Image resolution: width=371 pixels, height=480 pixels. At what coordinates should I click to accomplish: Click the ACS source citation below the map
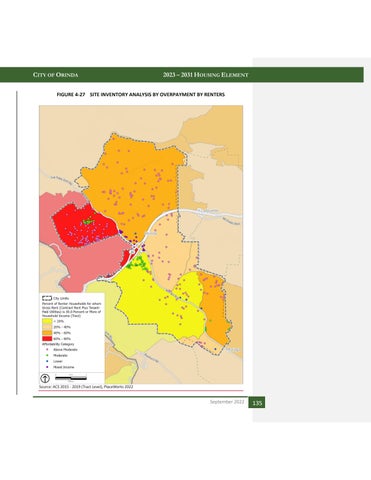pyautogui.click(x=86, y=387)
